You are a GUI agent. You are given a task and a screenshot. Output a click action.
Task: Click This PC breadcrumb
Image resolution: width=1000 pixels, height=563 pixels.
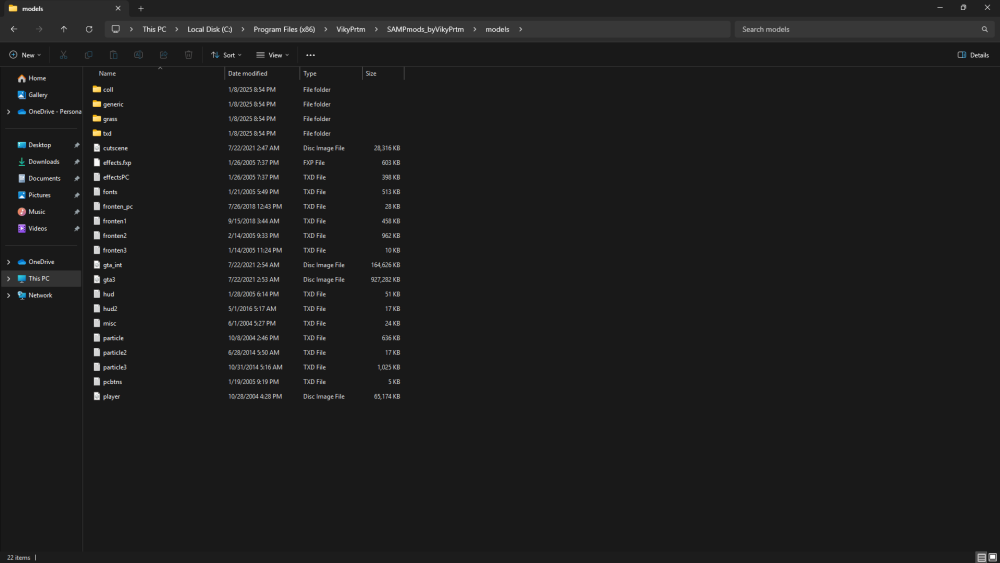click(x=154, y=29)
